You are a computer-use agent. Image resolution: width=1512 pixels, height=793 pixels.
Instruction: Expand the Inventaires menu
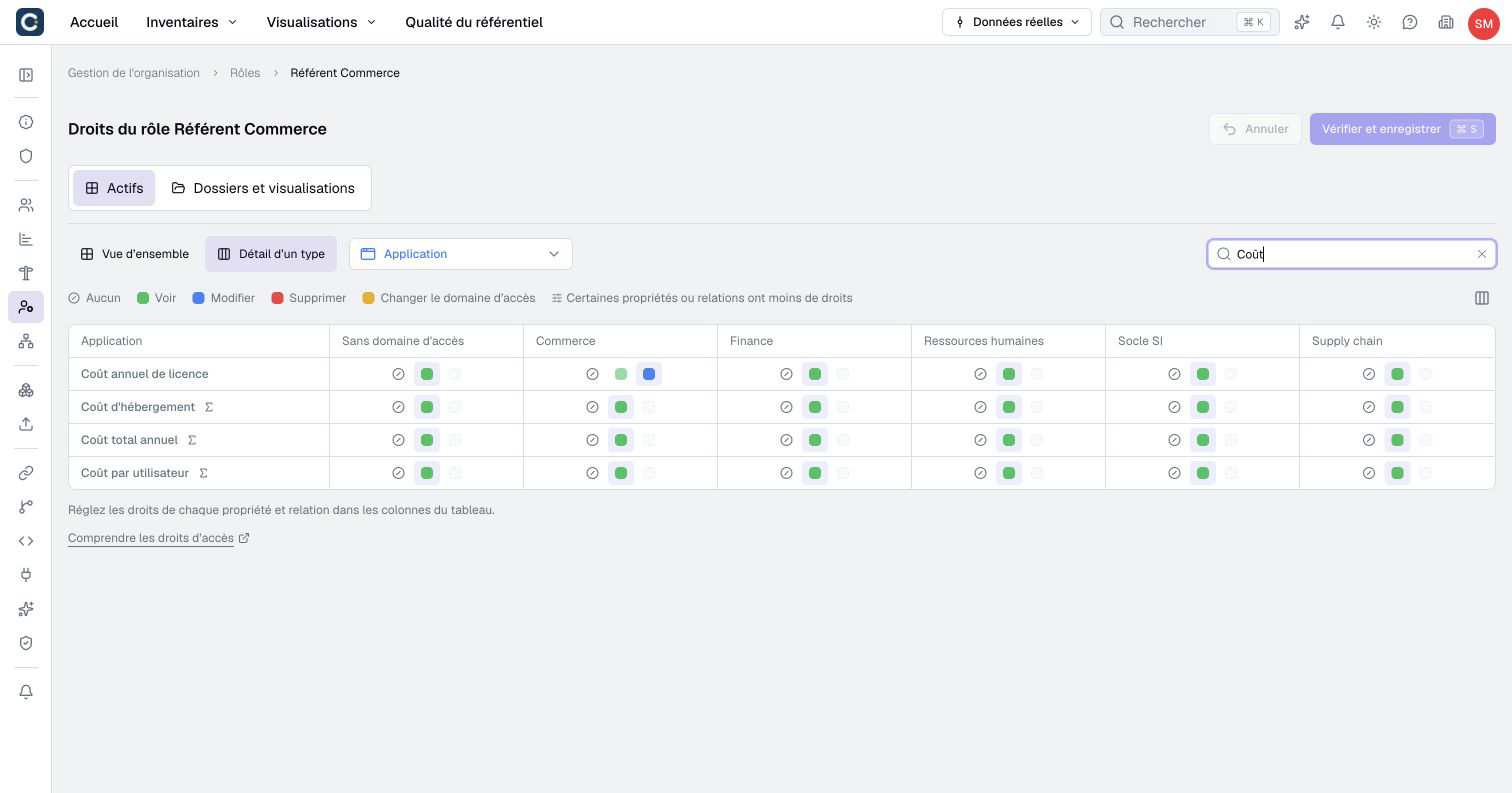pyautogui.click(x=191, y=22)
